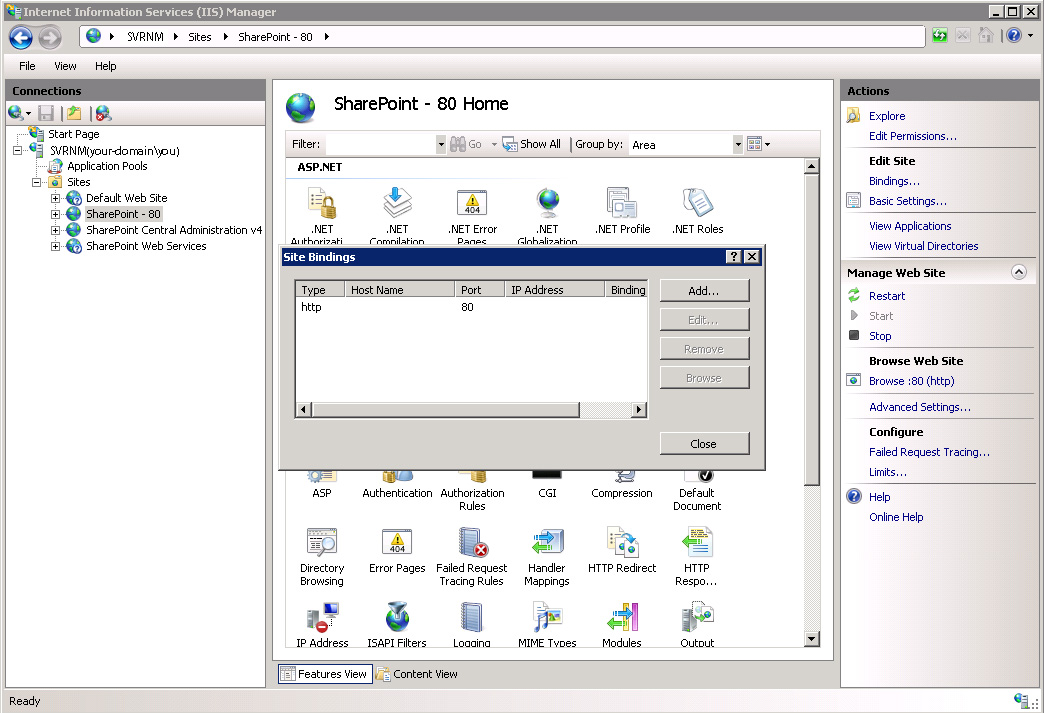Click the up folder icon in Connections toolbar

[x=74, y=113]
